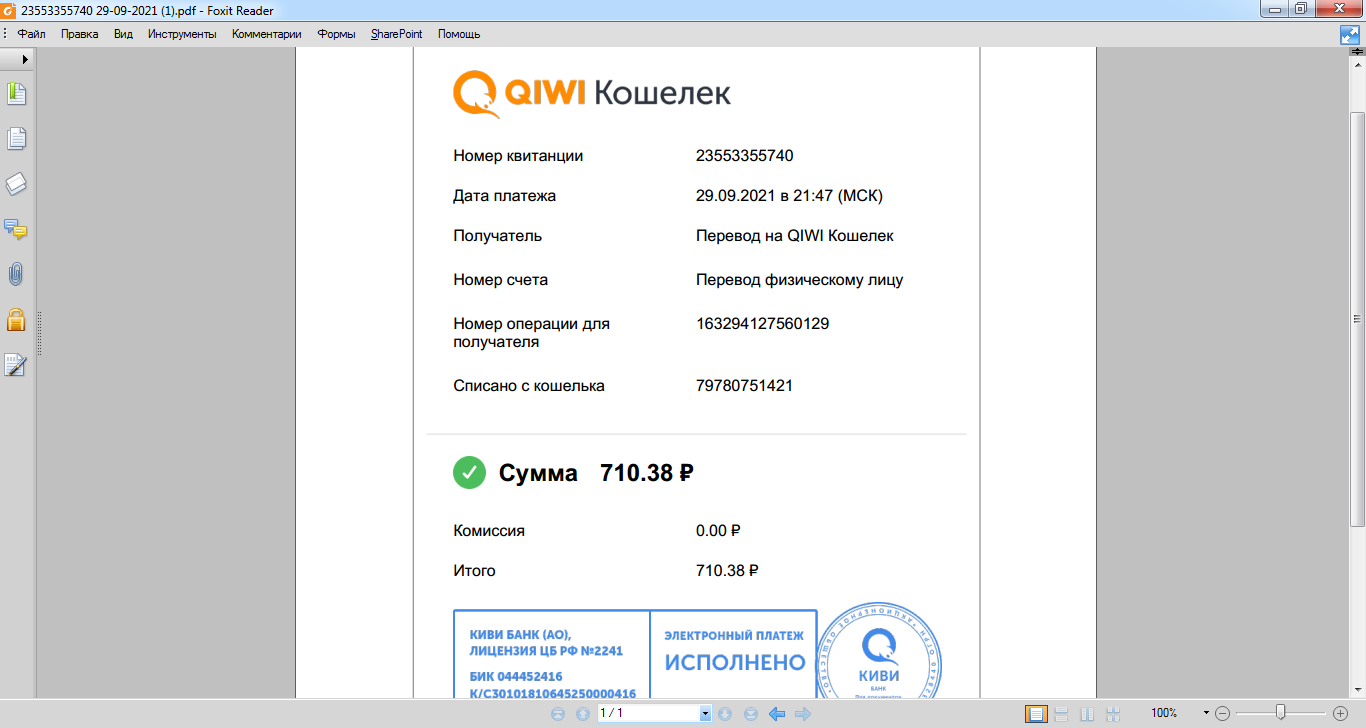
Task: Open the Инструменты menu
Action: 182,34
